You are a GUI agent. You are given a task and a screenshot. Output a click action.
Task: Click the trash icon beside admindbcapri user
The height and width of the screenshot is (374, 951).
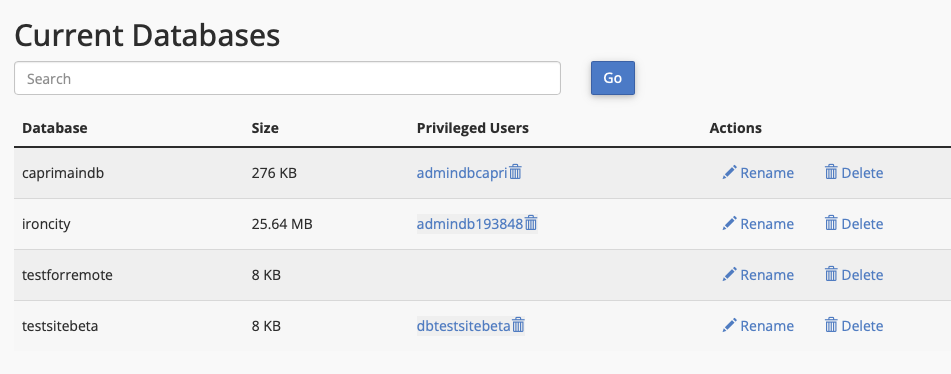[515, 173]
